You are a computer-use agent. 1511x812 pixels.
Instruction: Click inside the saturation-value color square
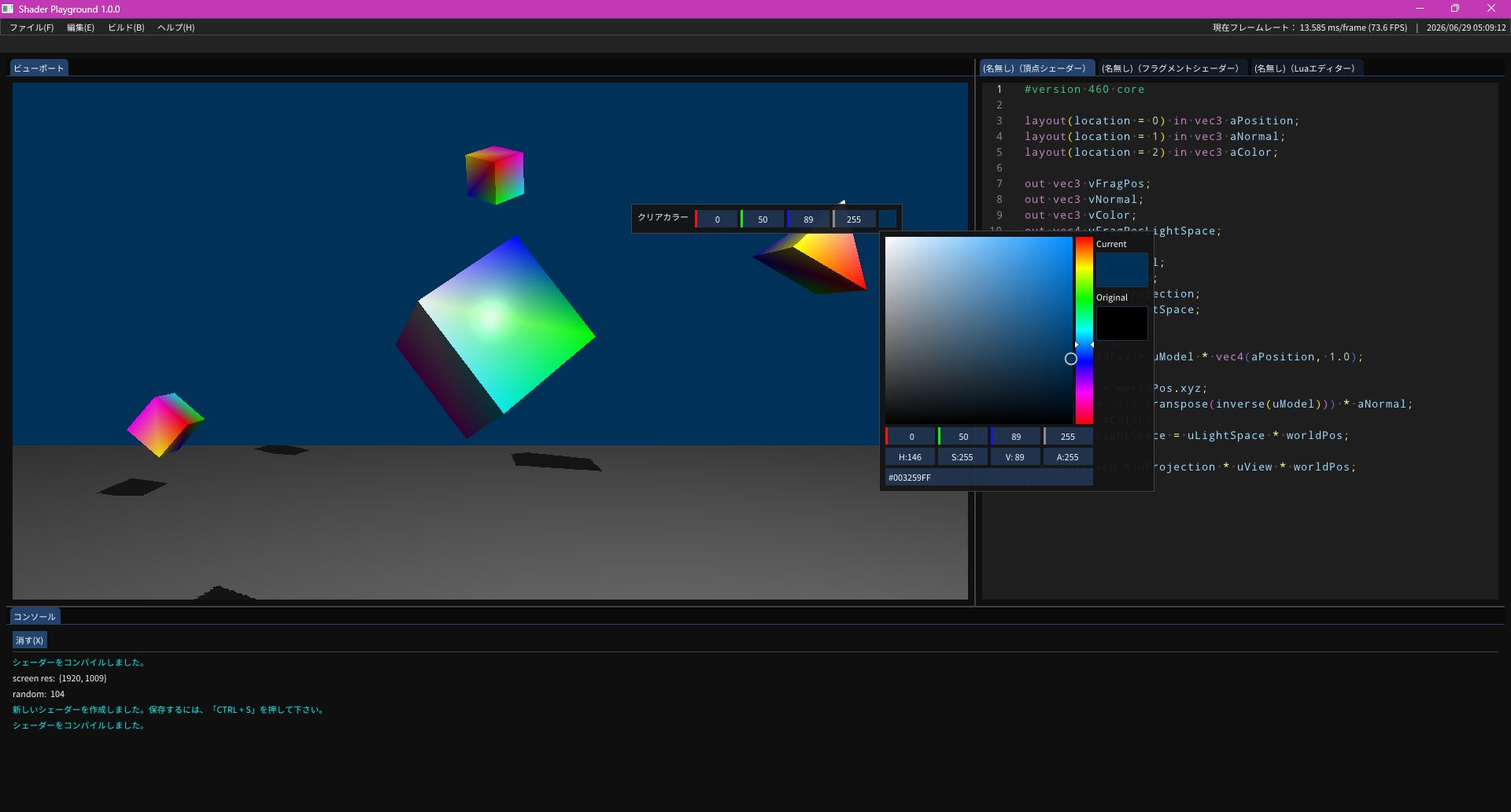pos(978,330)
